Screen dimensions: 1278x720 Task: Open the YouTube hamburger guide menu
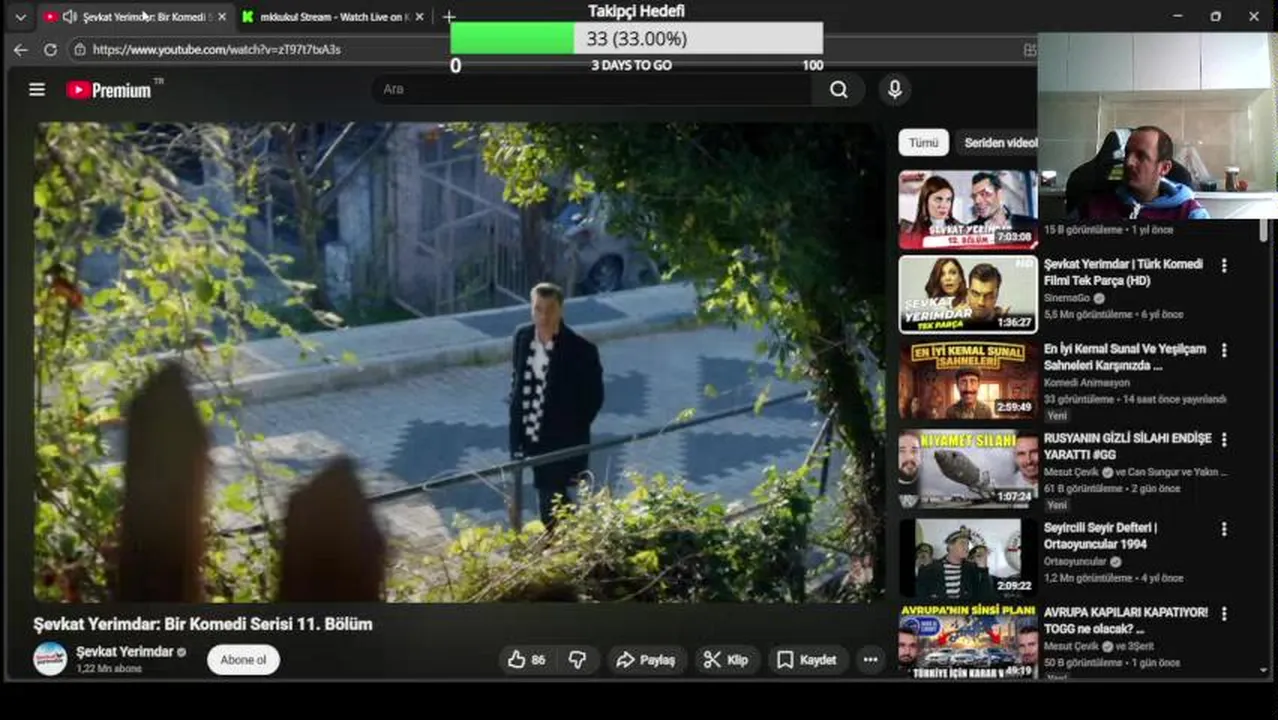pyautogui.click(x=37, y=90)
